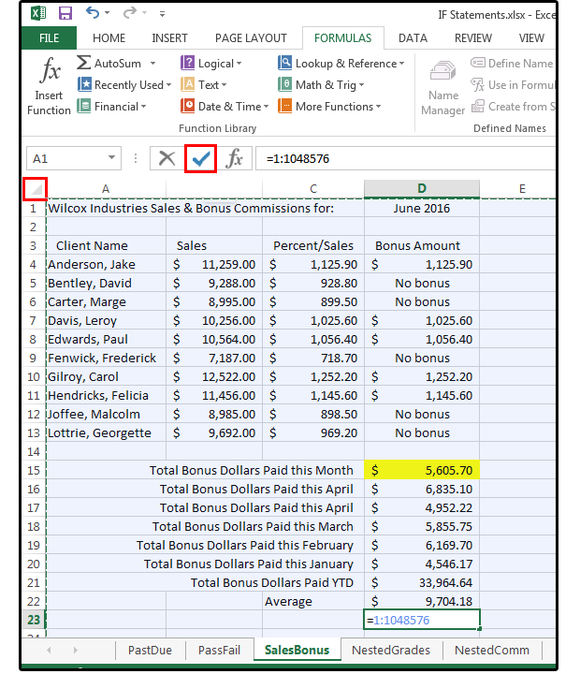Open the Logical functions dropdown
580x674 pixels.
[211, 64]
